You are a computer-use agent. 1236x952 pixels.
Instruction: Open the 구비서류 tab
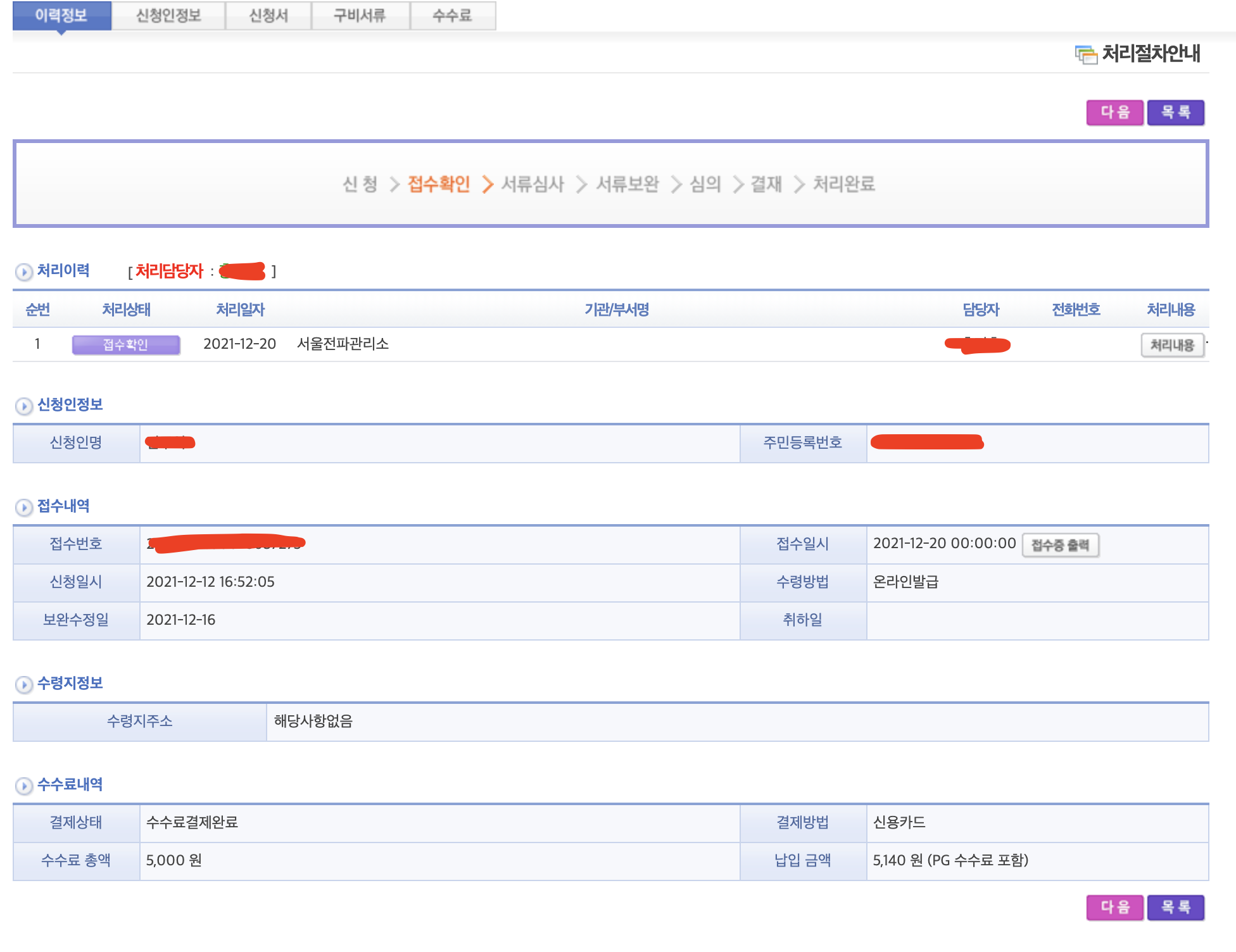point(360,16)
